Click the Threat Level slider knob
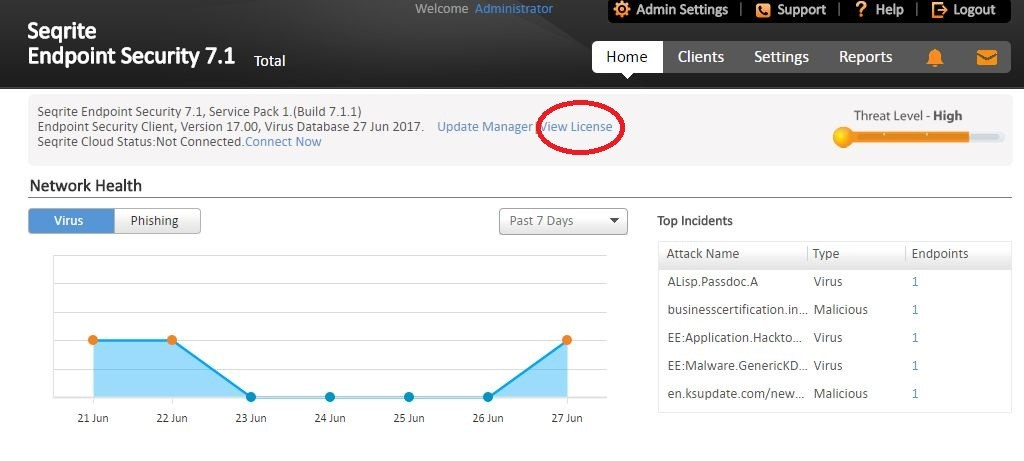The image size is (1024, 461). (843, 137)
